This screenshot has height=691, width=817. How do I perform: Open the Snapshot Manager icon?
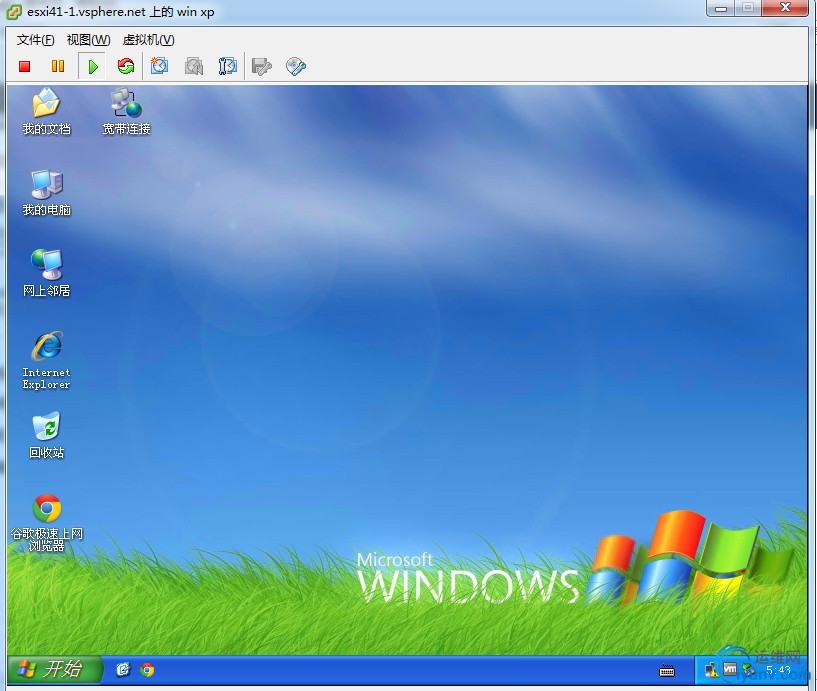(x=228, y=66)
